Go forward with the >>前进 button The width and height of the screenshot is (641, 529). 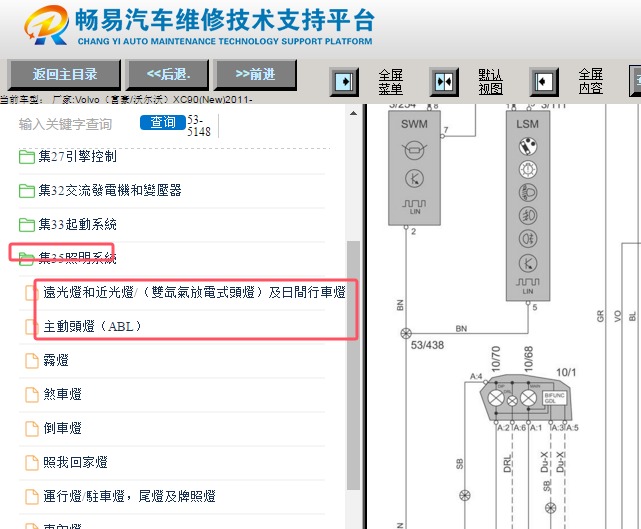pyautogui.click(x=255, y=74)
